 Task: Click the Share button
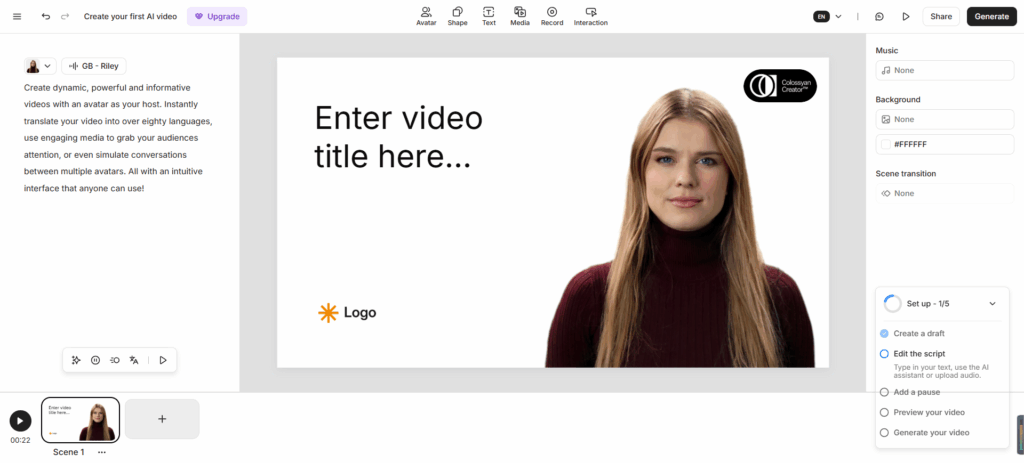[x=940, y=16]
